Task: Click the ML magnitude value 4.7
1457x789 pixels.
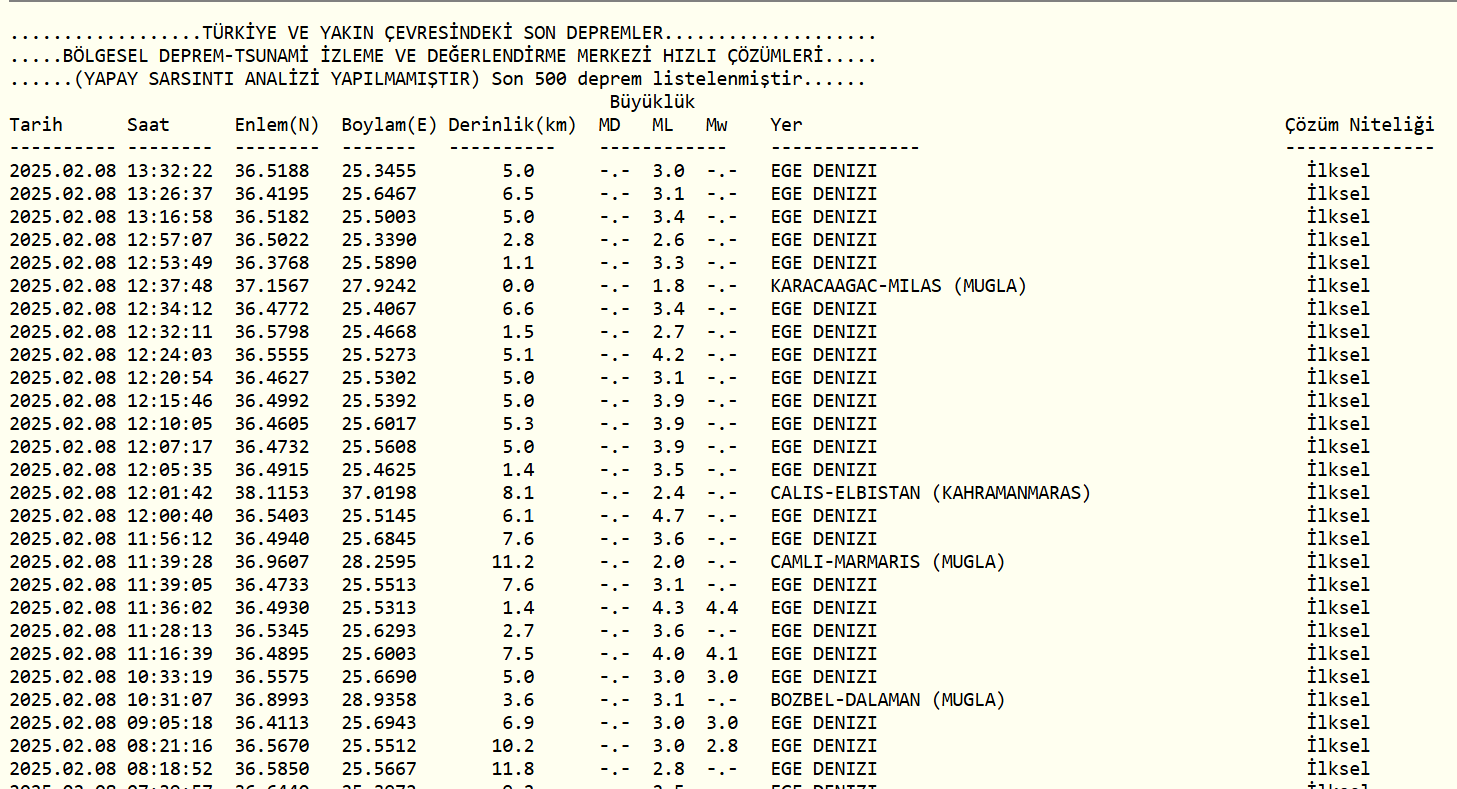Action: click(x=668, y=516)
